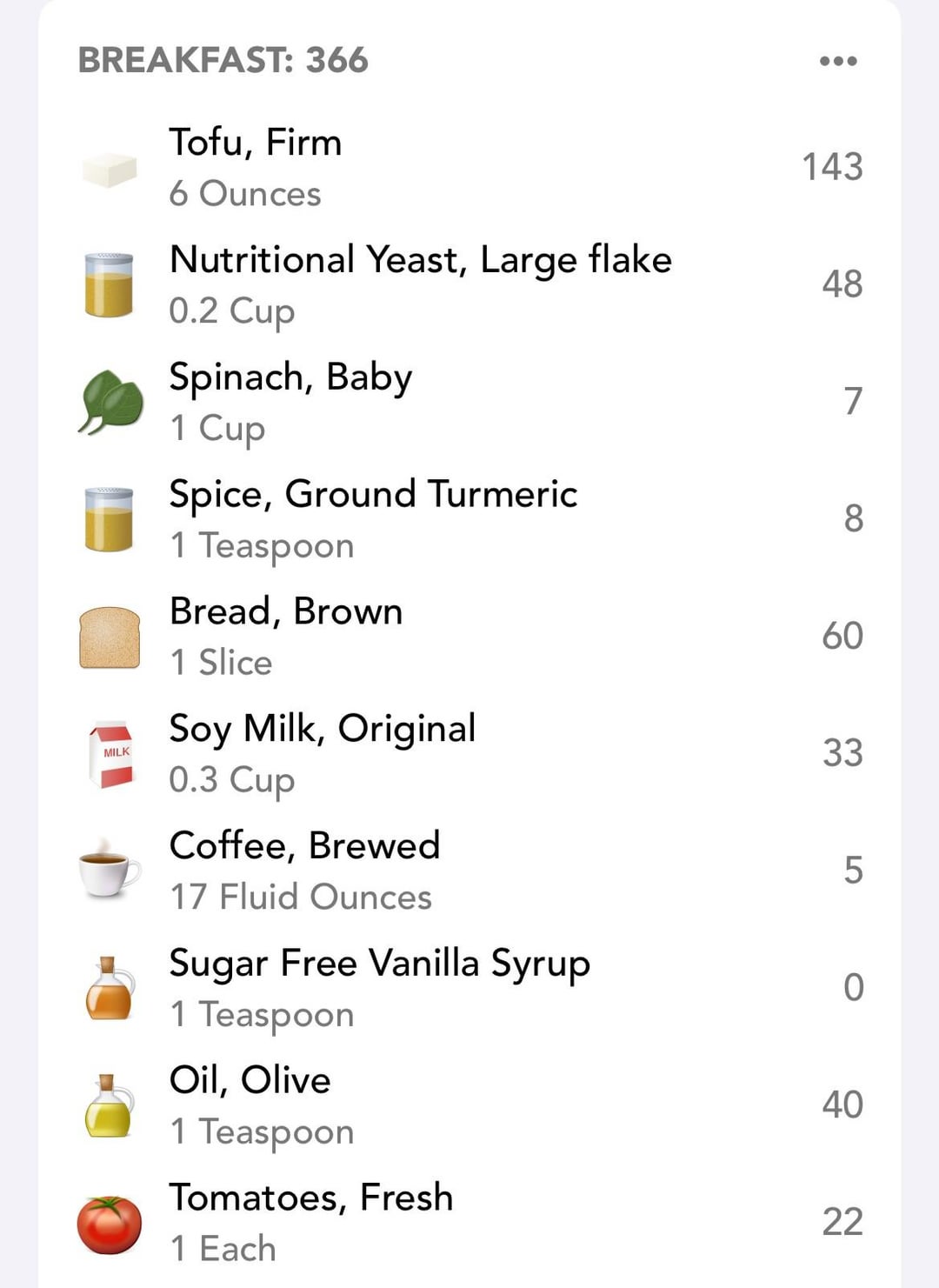Select the Spinach, Baby entry name
The height and width of the screenshot is (1288, 939).
pyautogui.click(x=290, y=377)
